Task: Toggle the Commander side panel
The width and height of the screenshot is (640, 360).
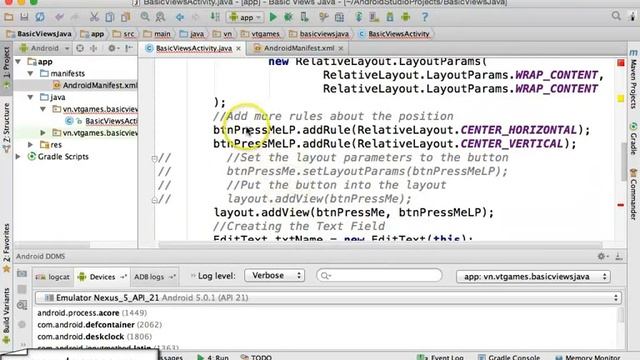Action: (633, 194)
